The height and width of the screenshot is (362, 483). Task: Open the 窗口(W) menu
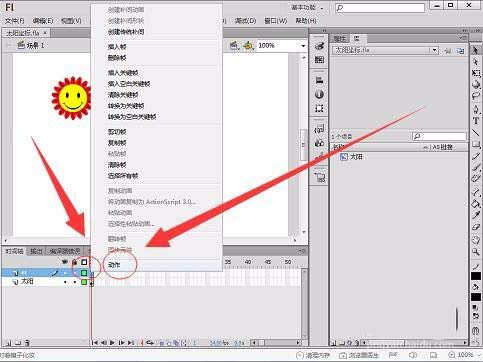pos(276,21)
